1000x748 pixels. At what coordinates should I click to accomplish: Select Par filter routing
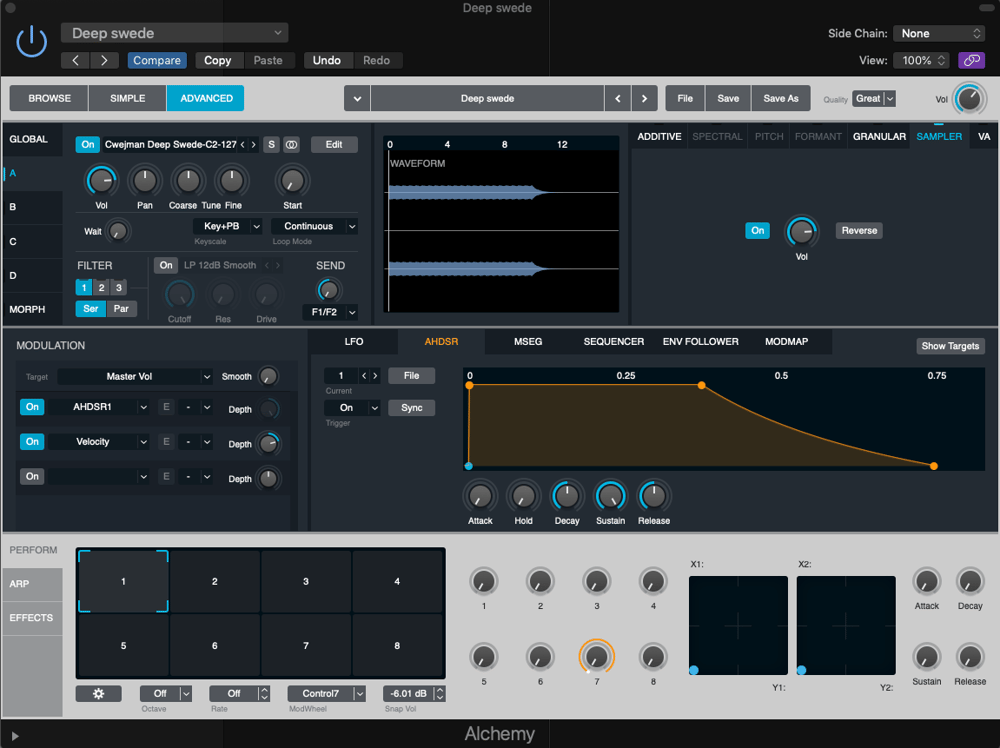(x=121, y=309)
